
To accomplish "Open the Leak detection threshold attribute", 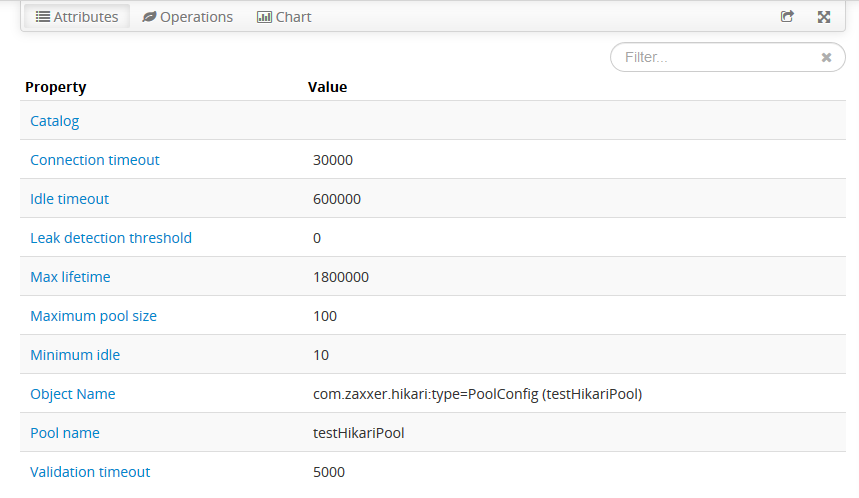I will click(x=111, y=238).
